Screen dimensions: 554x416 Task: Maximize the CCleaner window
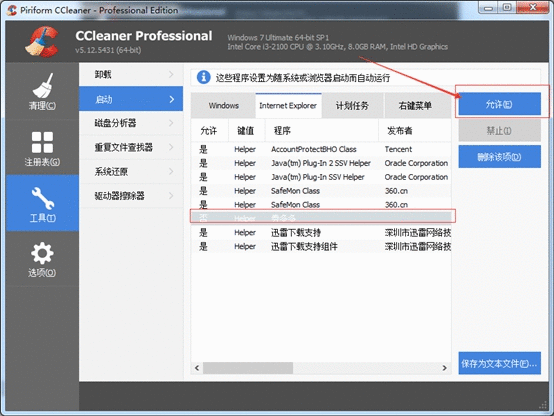pos(507,7)
